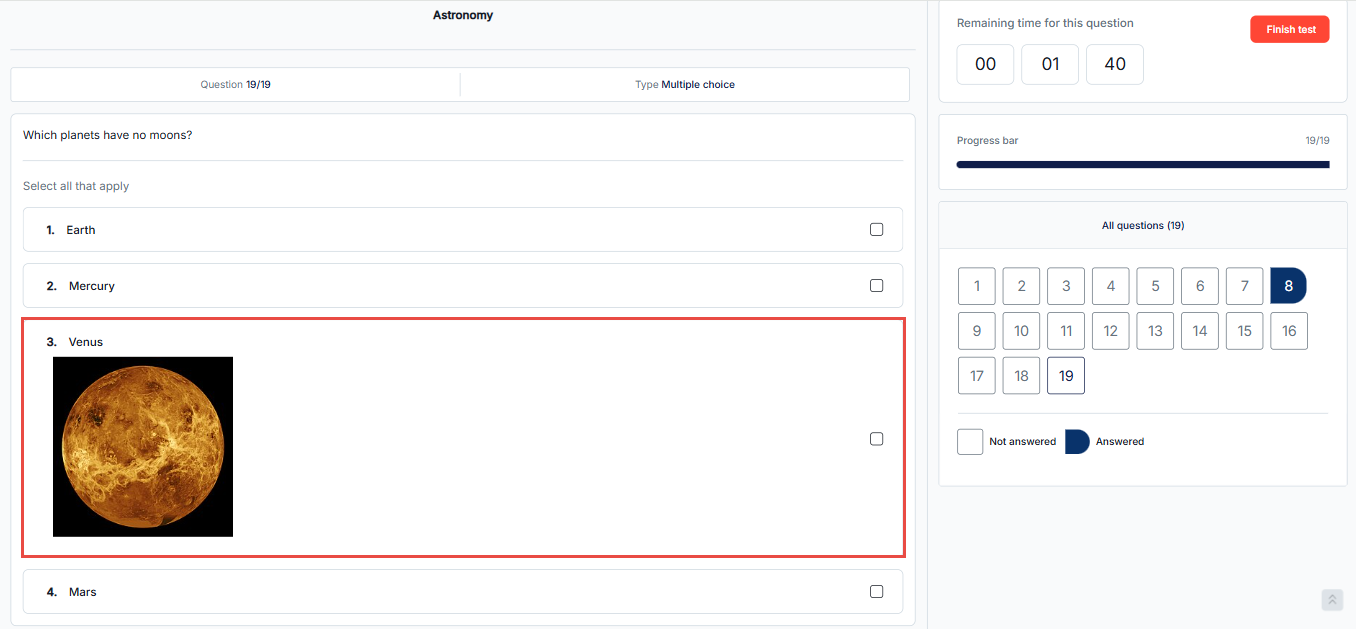This screenshot has height=629, width=1356.
Task: Jump to question 2
Action: pyautogui.click(x=1021, y=286)
